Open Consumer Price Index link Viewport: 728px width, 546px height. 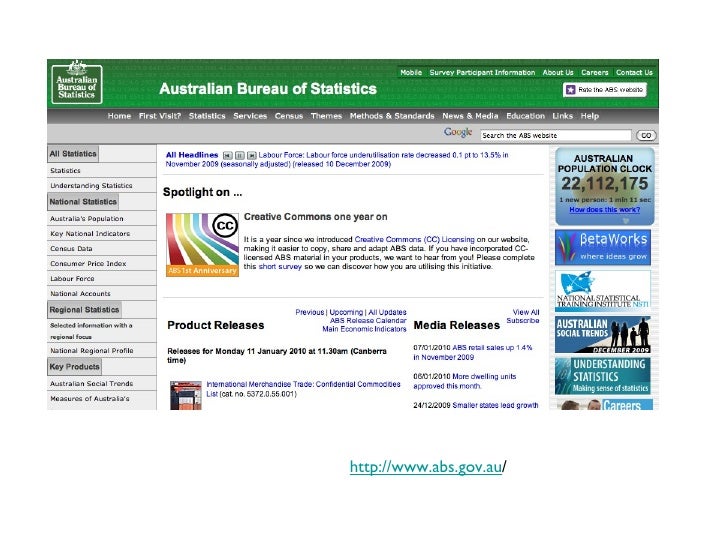[88, 263]
